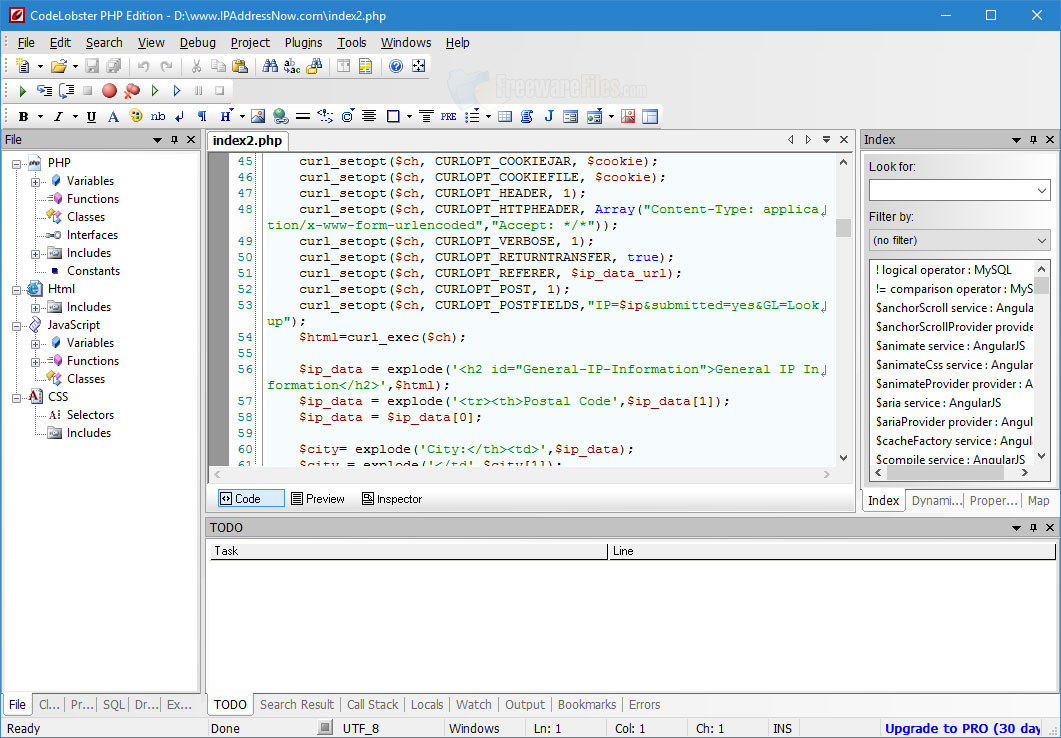Click the center align text icon
The image size is (1061, 738).
pos(369,116)
